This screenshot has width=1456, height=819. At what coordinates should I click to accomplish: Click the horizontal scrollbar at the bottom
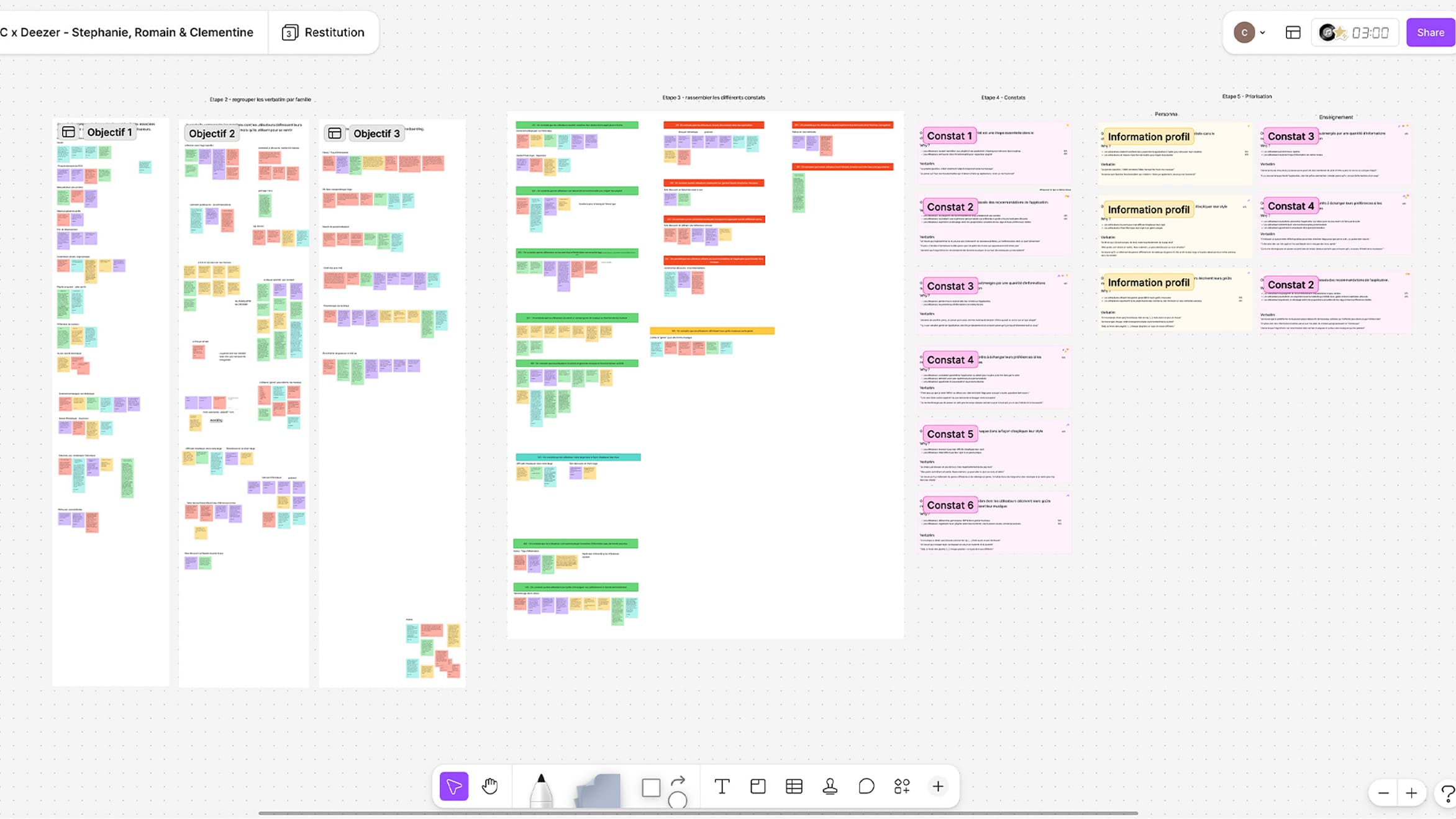pos(698,813)
